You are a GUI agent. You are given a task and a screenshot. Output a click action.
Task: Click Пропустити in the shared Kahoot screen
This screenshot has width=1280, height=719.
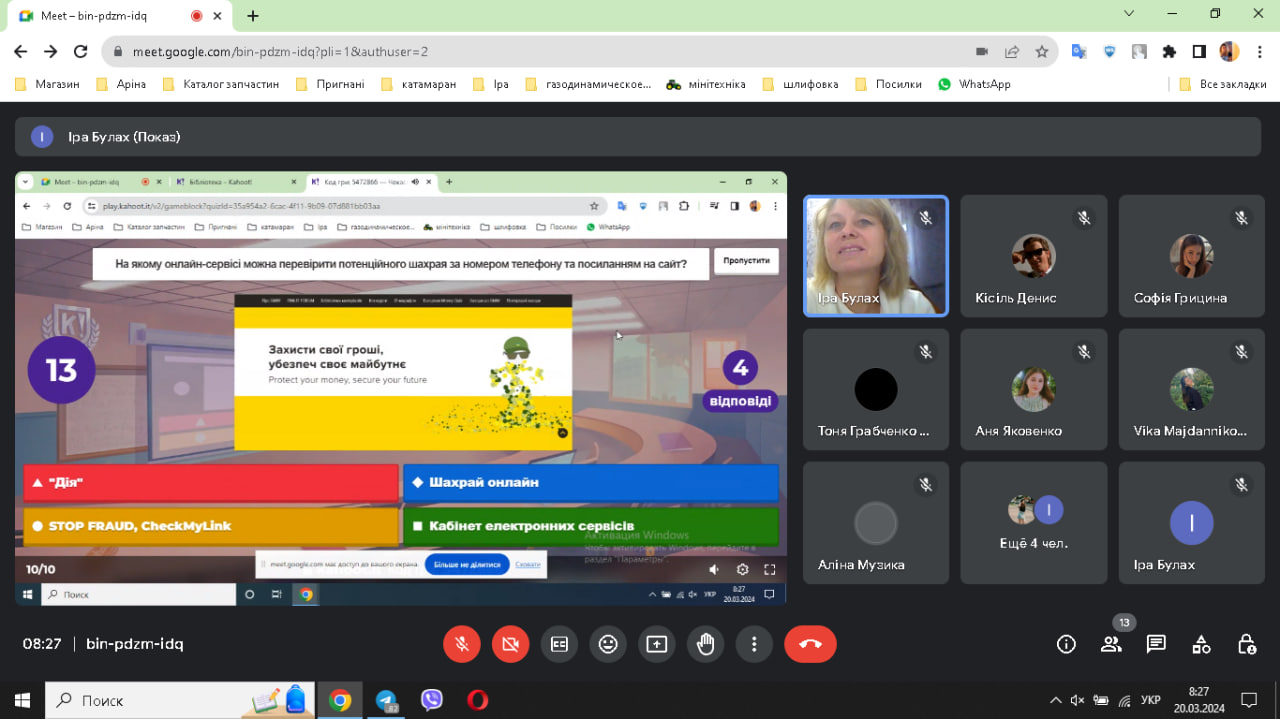click(746, 260)
